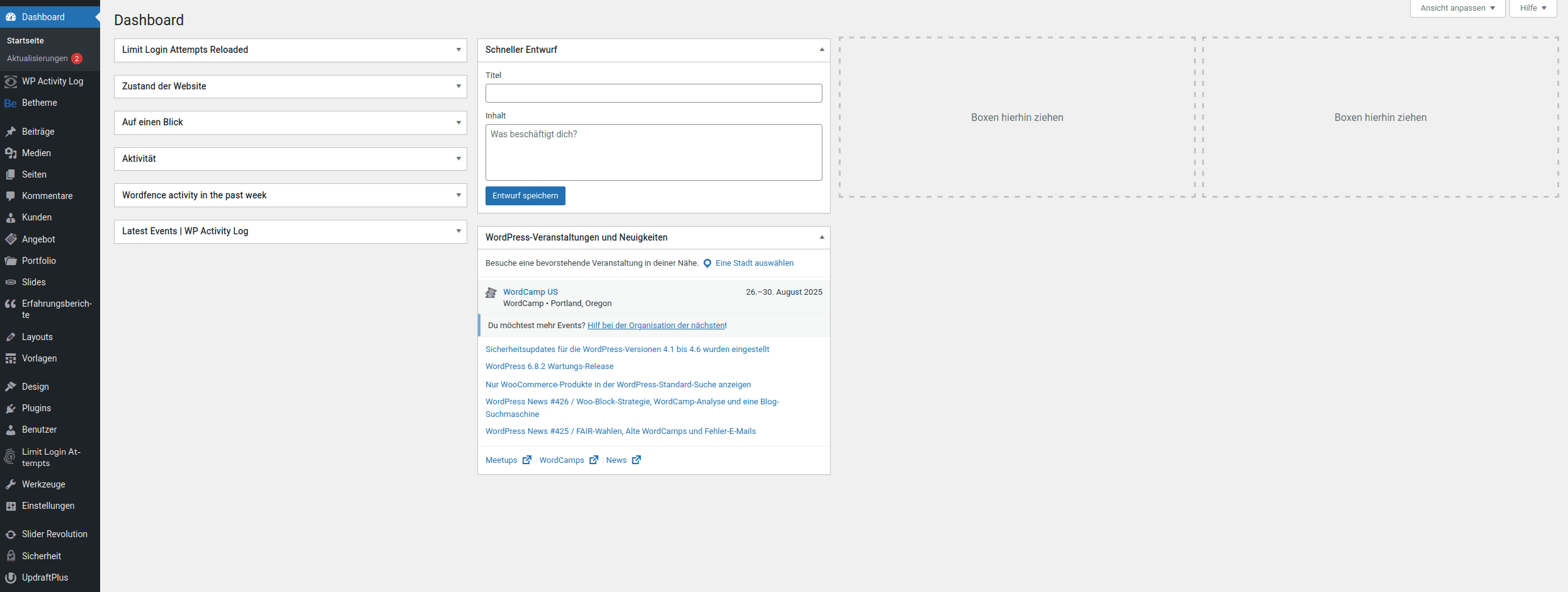The height and width of the screenshot is (592, 1568).
Task: Click the Betheme 'Be' sidebar icon
Action: point(11,103)
